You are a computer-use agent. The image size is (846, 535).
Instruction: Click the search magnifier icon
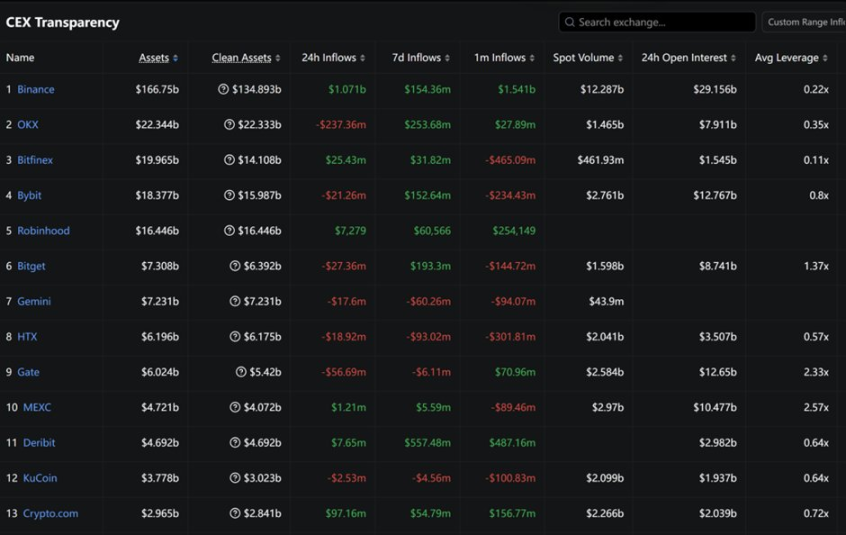coord(570,22)
